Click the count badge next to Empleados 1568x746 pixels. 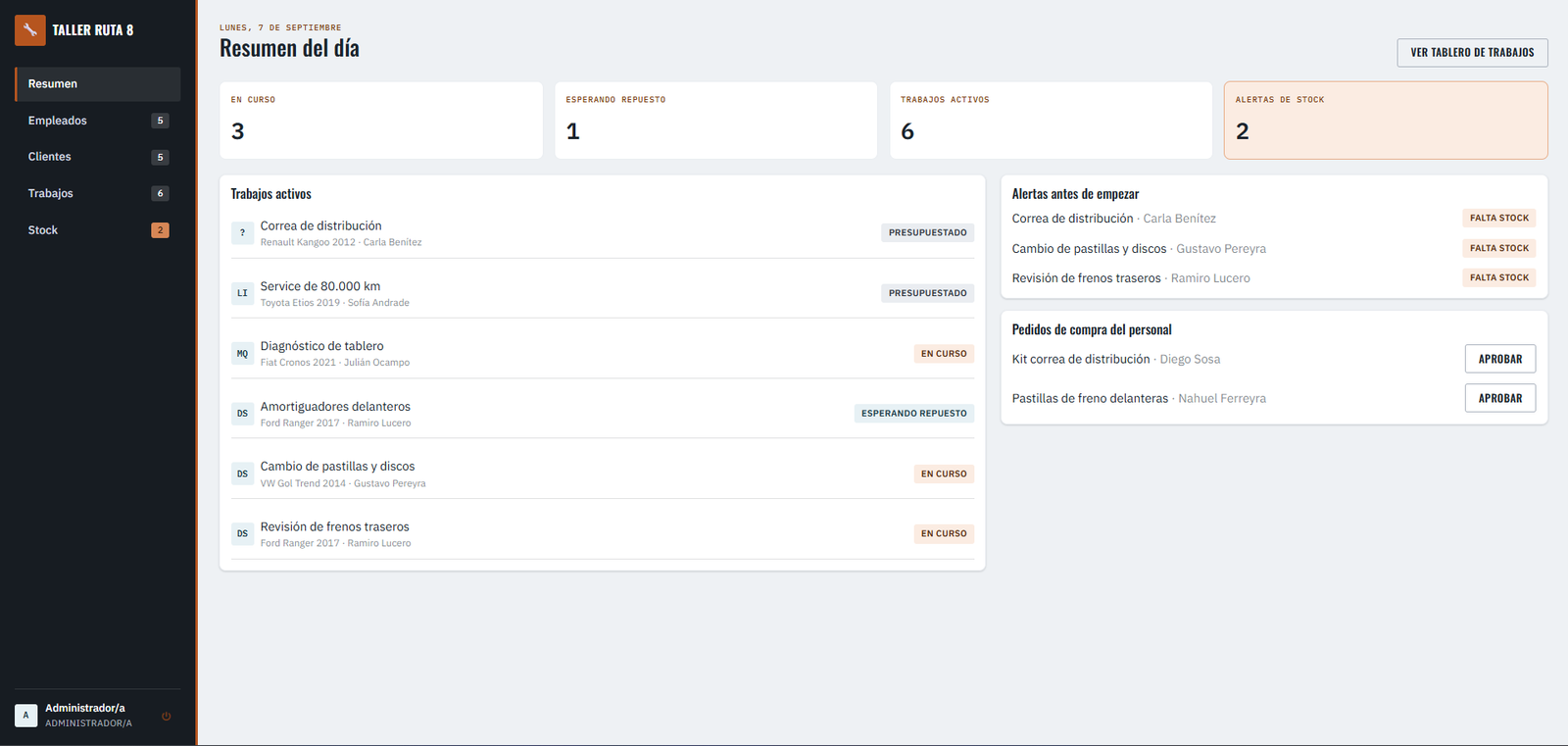click(x=161, y=121)
